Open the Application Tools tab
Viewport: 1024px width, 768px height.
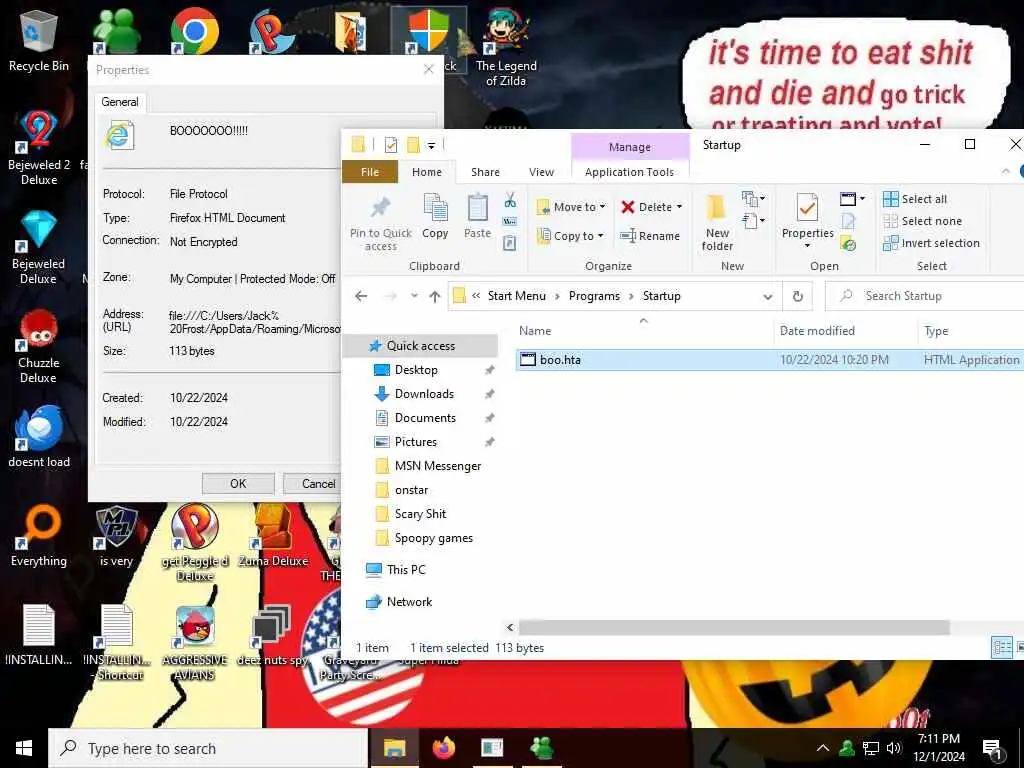[630, 172]
